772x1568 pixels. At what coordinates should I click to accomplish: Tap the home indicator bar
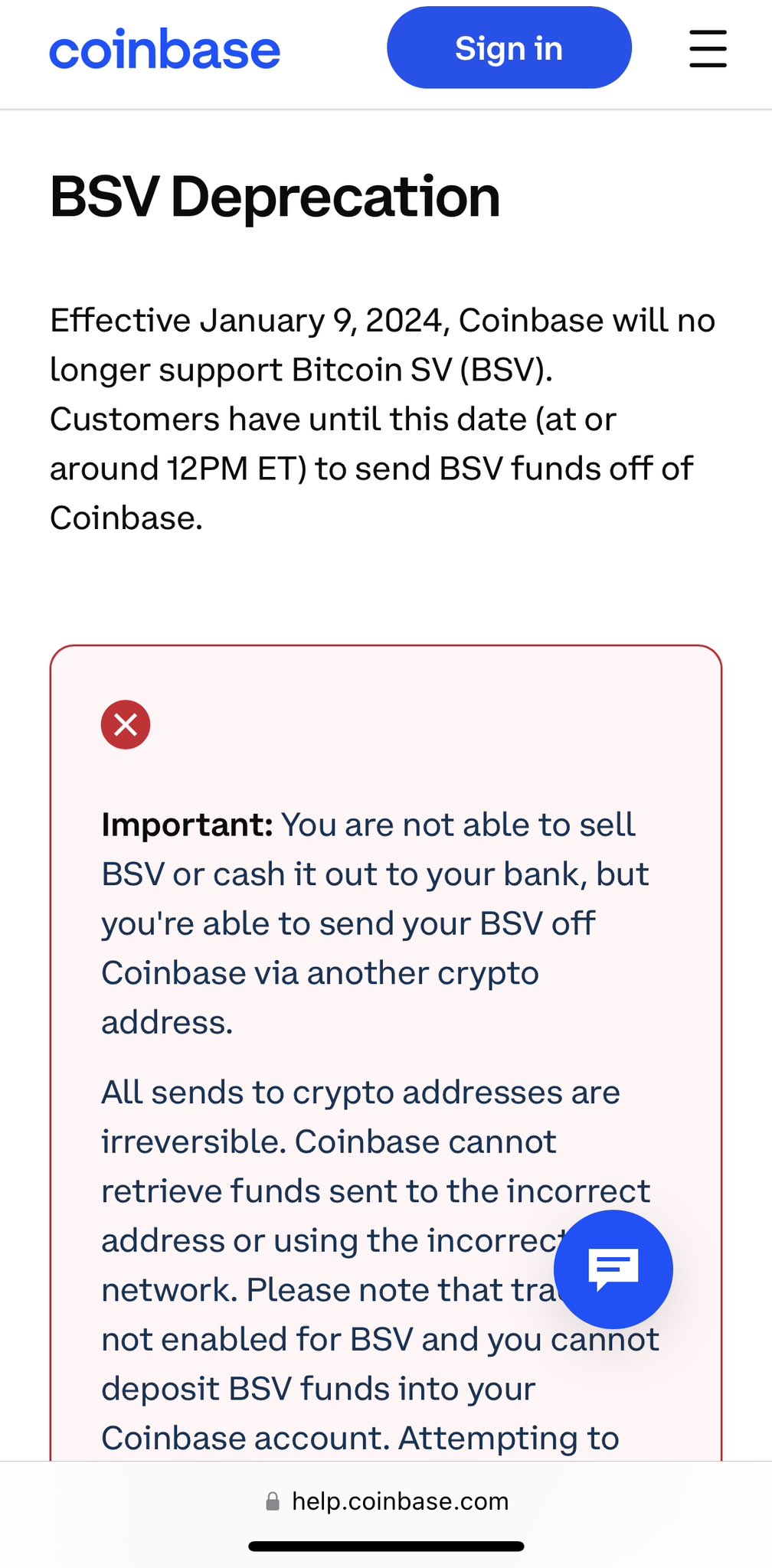(386, 1546)
